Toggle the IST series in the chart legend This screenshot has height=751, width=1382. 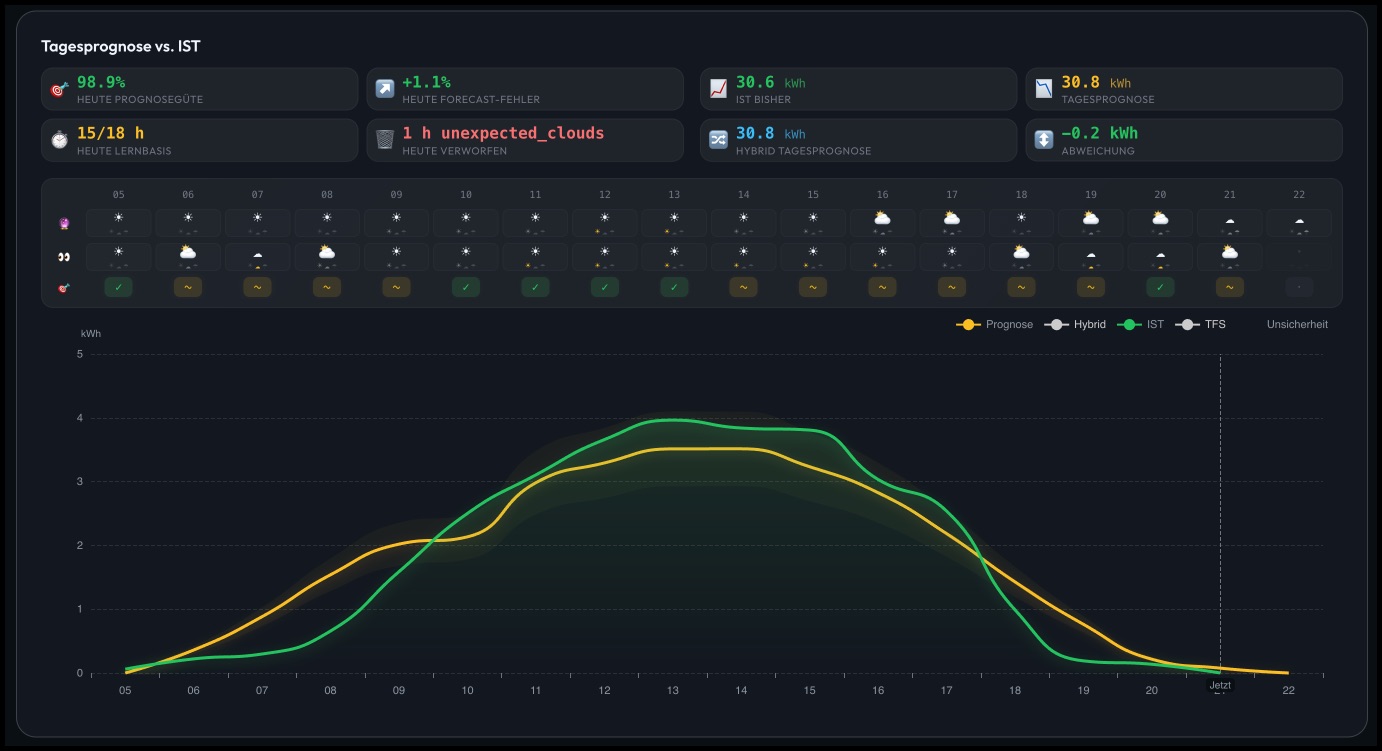tap(1141, 324)
